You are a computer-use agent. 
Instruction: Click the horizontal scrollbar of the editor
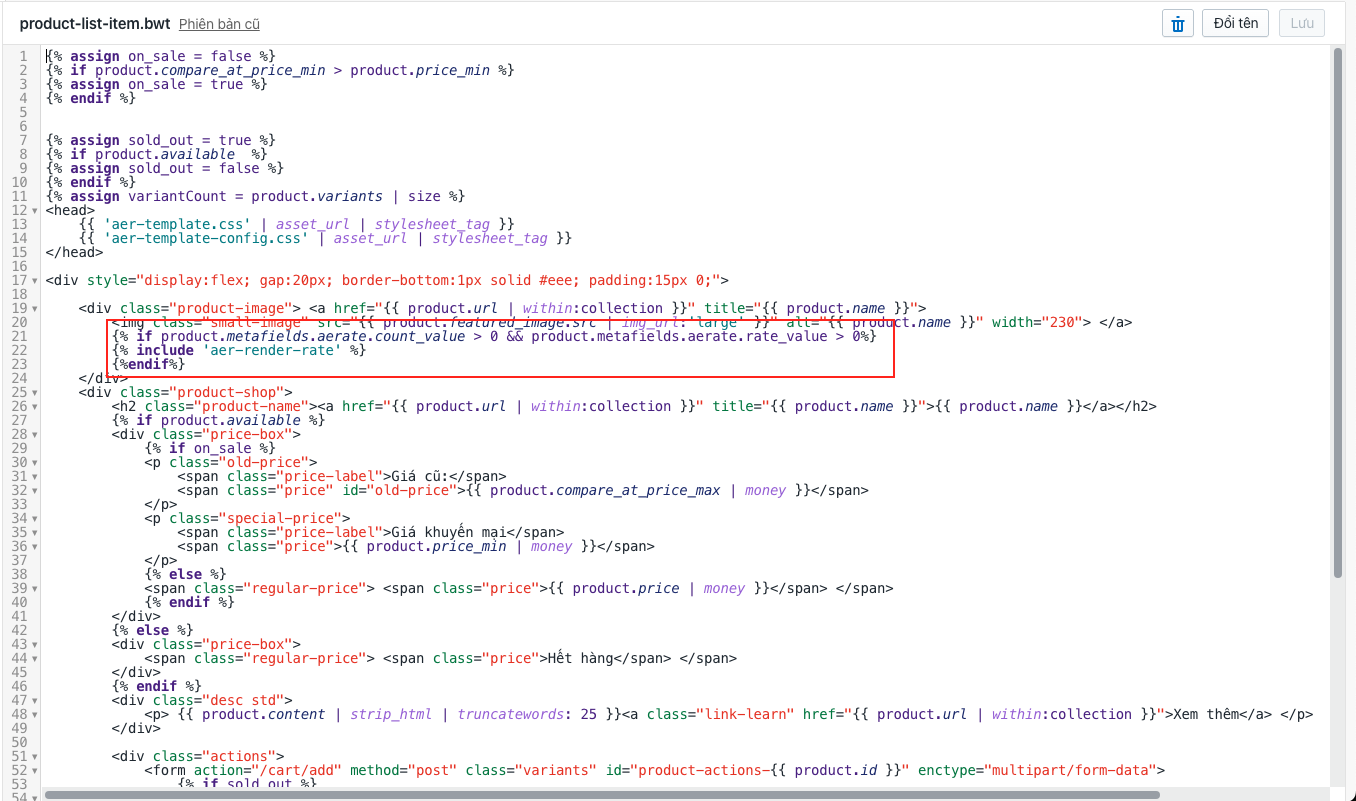coord(601,795)
